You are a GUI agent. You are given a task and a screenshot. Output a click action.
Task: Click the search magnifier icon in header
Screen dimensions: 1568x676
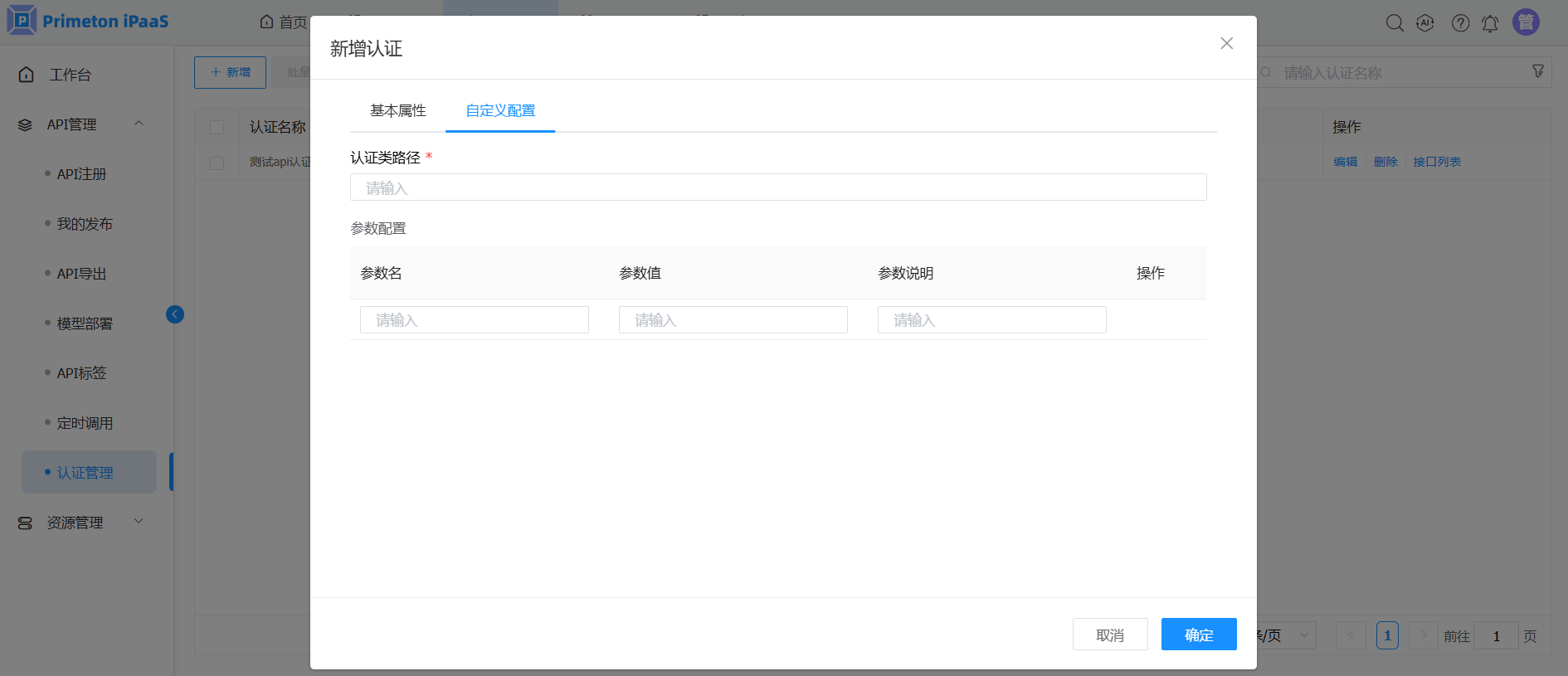1395,23
